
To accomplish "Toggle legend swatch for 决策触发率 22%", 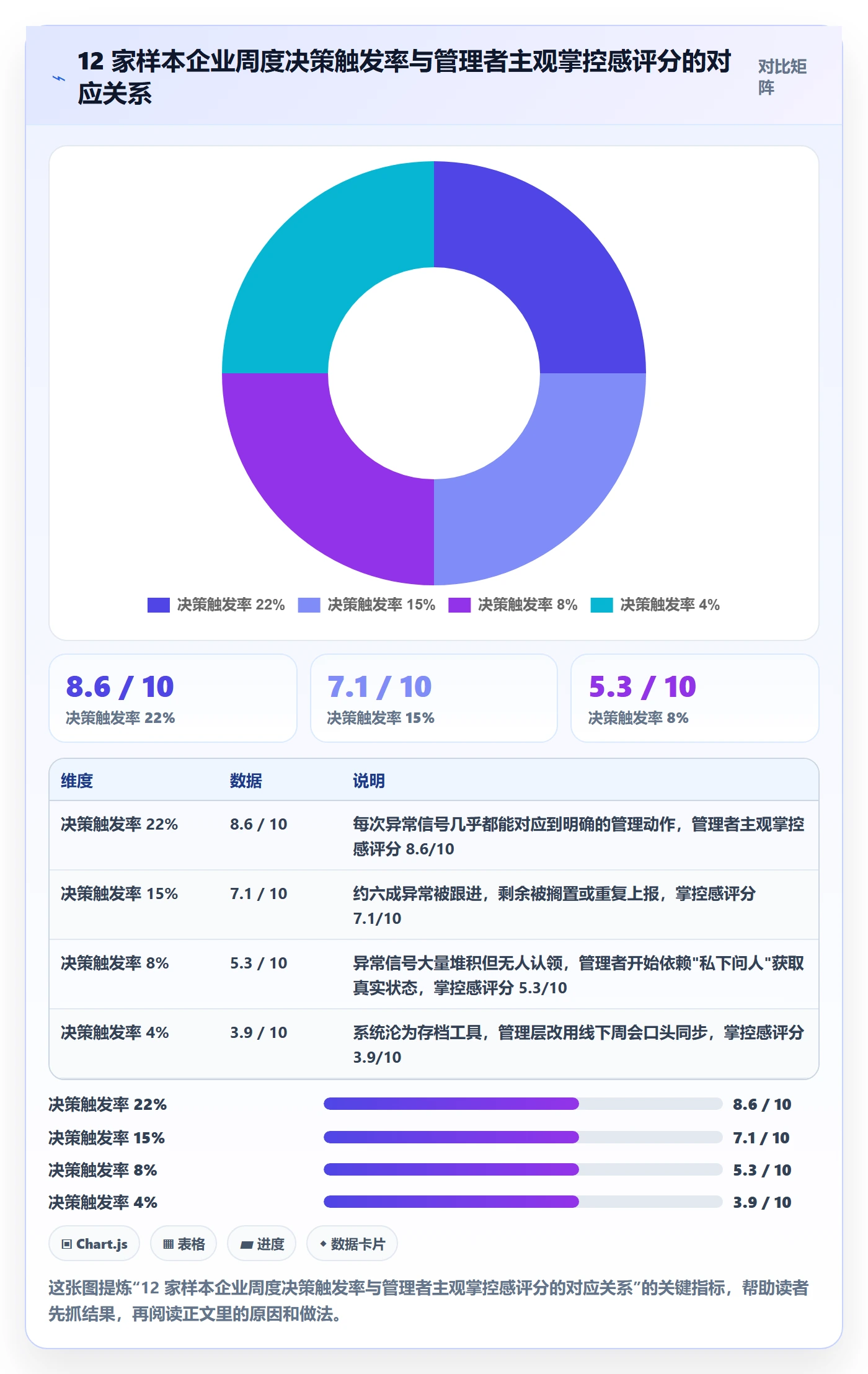I will pyautogui.click(x=158, y=605).
